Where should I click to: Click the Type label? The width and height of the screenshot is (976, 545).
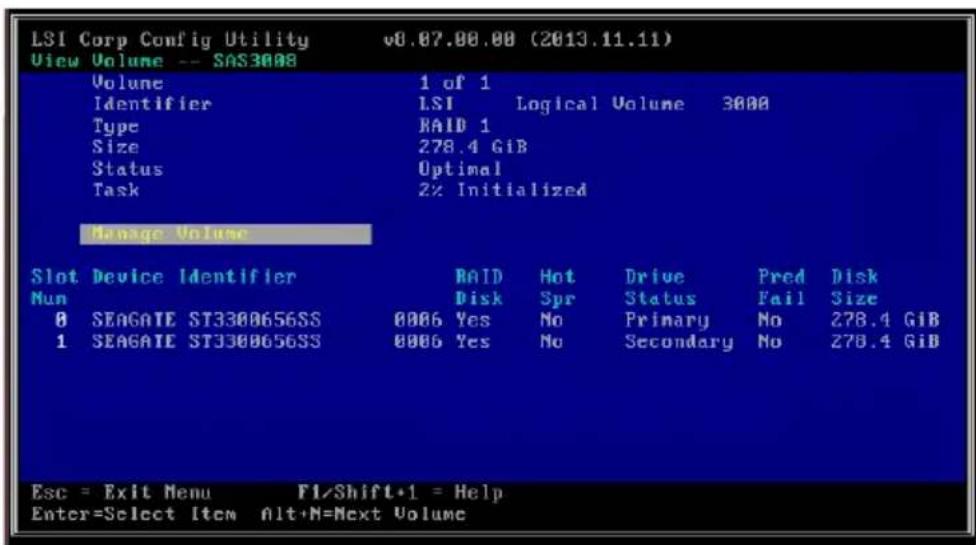pos(116,126)
